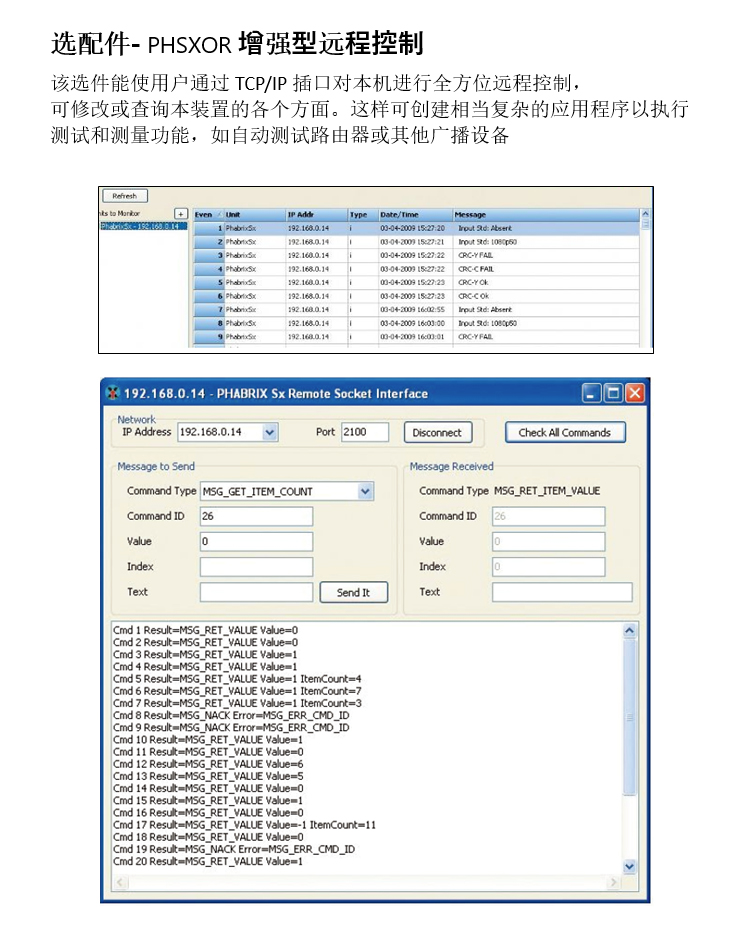This screenshot has width=750, height=925.
Task: Click log line 'Cmd 20 ... Value=1'
Action: (x=208, y=861)
